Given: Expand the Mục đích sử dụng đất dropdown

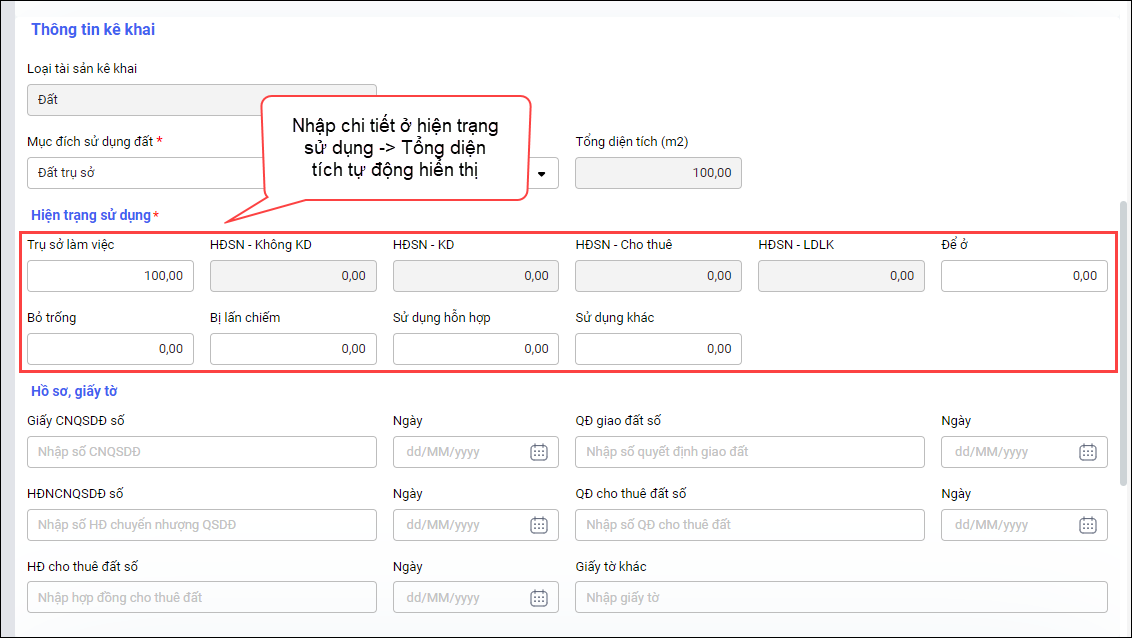Looking at the screenshot, I should coord(542,173).
